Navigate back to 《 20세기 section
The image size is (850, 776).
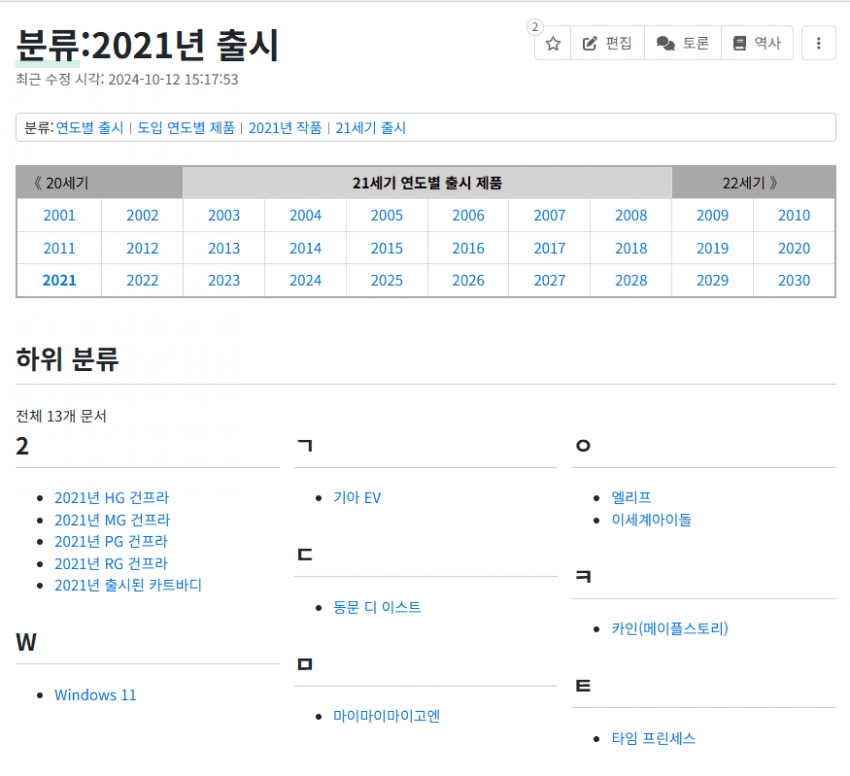[x=60, y=182]
